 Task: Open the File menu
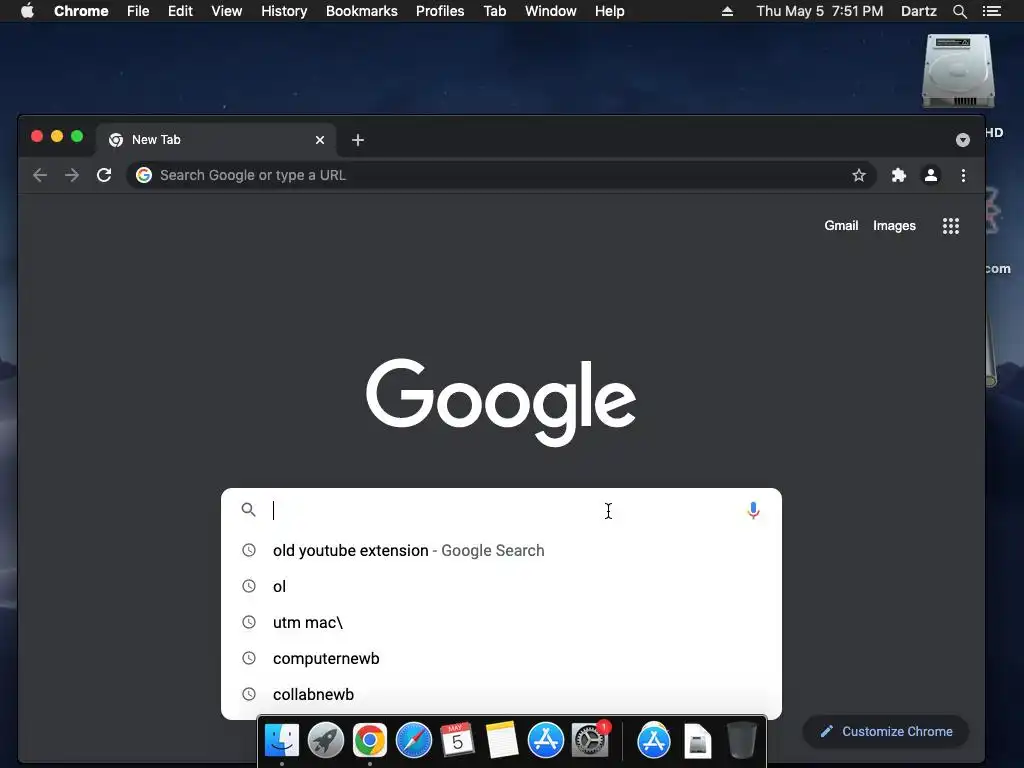138,11
